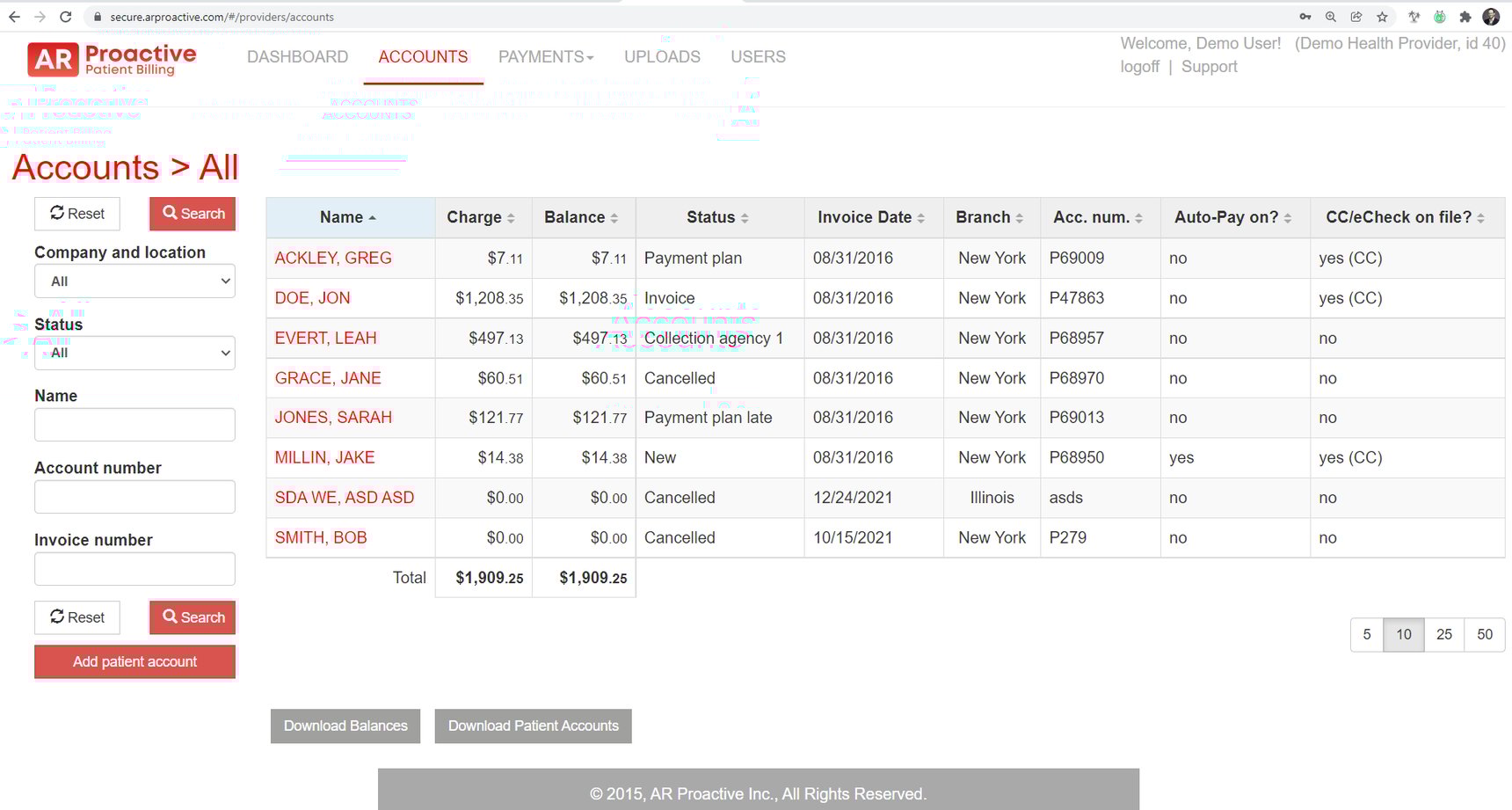Click the page reload icon

point(66,16)
